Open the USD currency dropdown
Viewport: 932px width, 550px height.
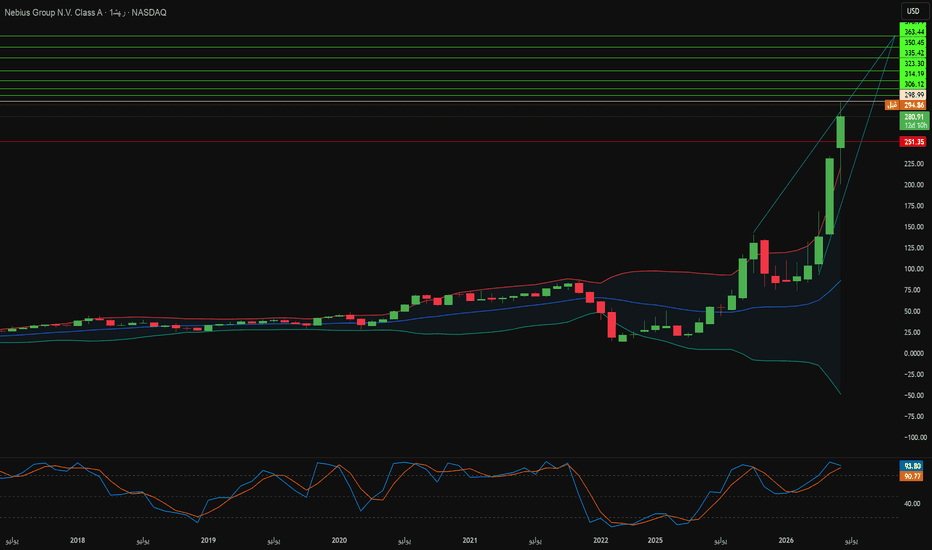[913, 11]
